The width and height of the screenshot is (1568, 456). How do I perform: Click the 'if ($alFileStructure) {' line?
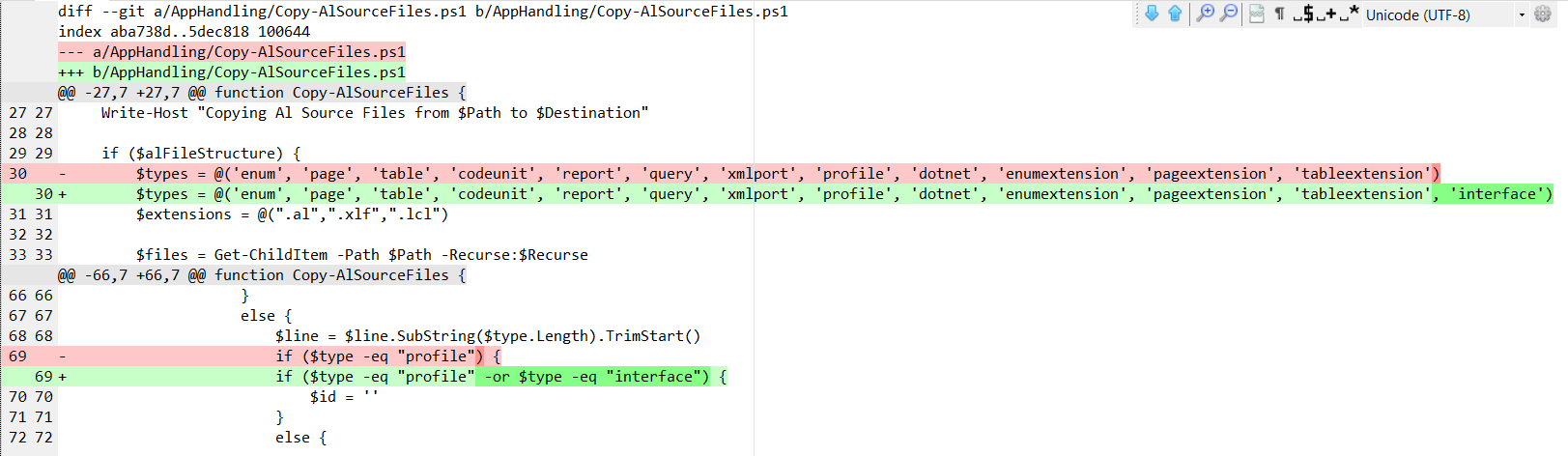point(201,154)
